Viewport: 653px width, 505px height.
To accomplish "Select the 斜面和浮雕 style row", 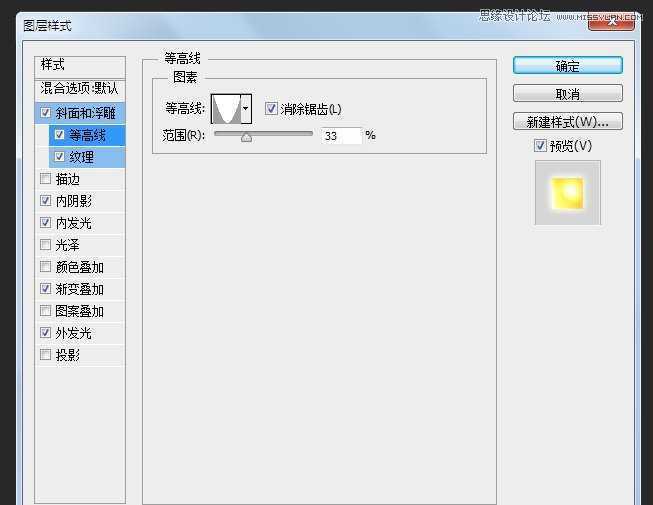I will [x=80, y=113].
